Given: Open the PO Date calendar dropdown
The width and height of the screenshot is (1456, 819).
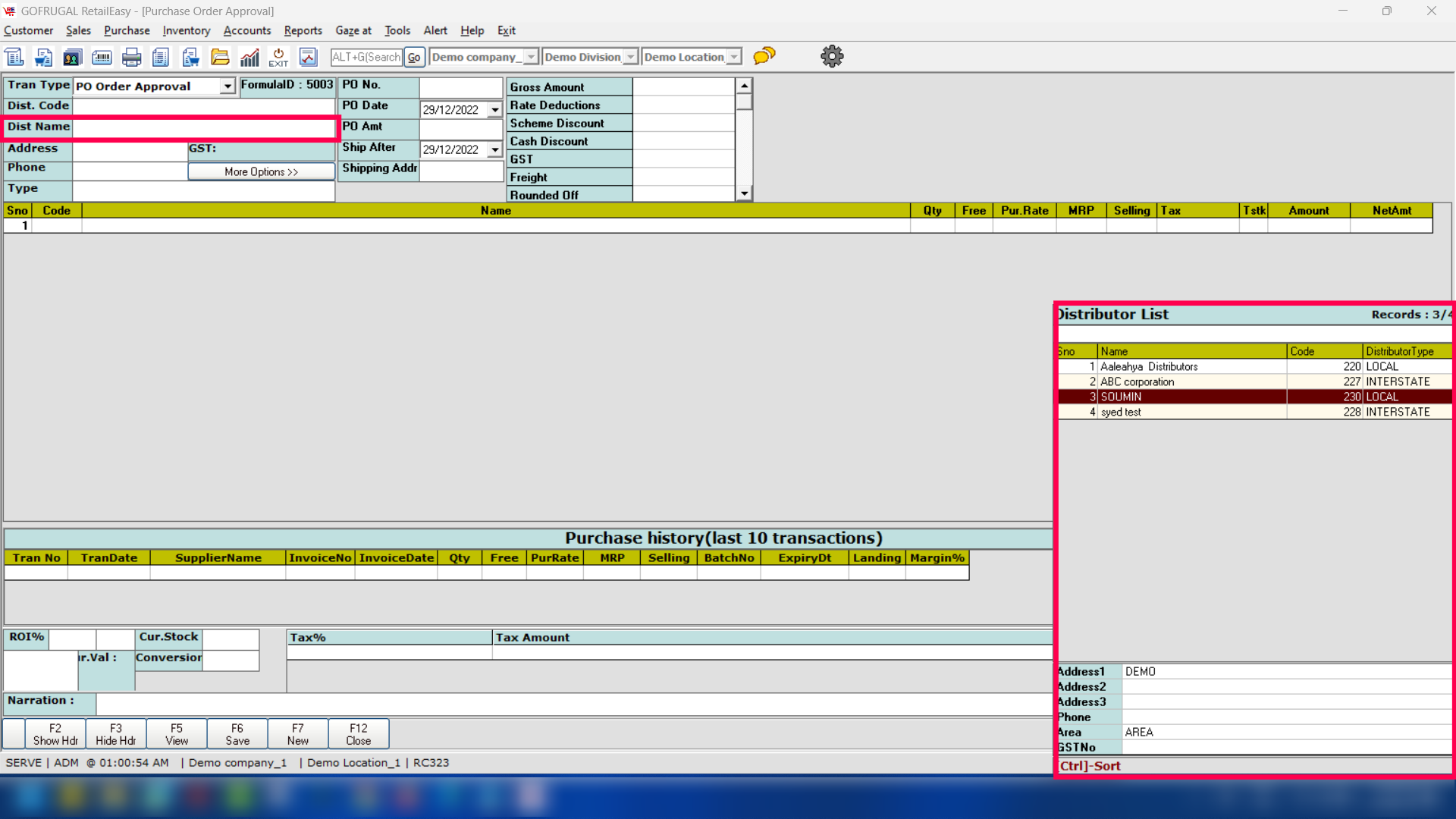Looking at the screenshot, I should [x=495, y=110].
